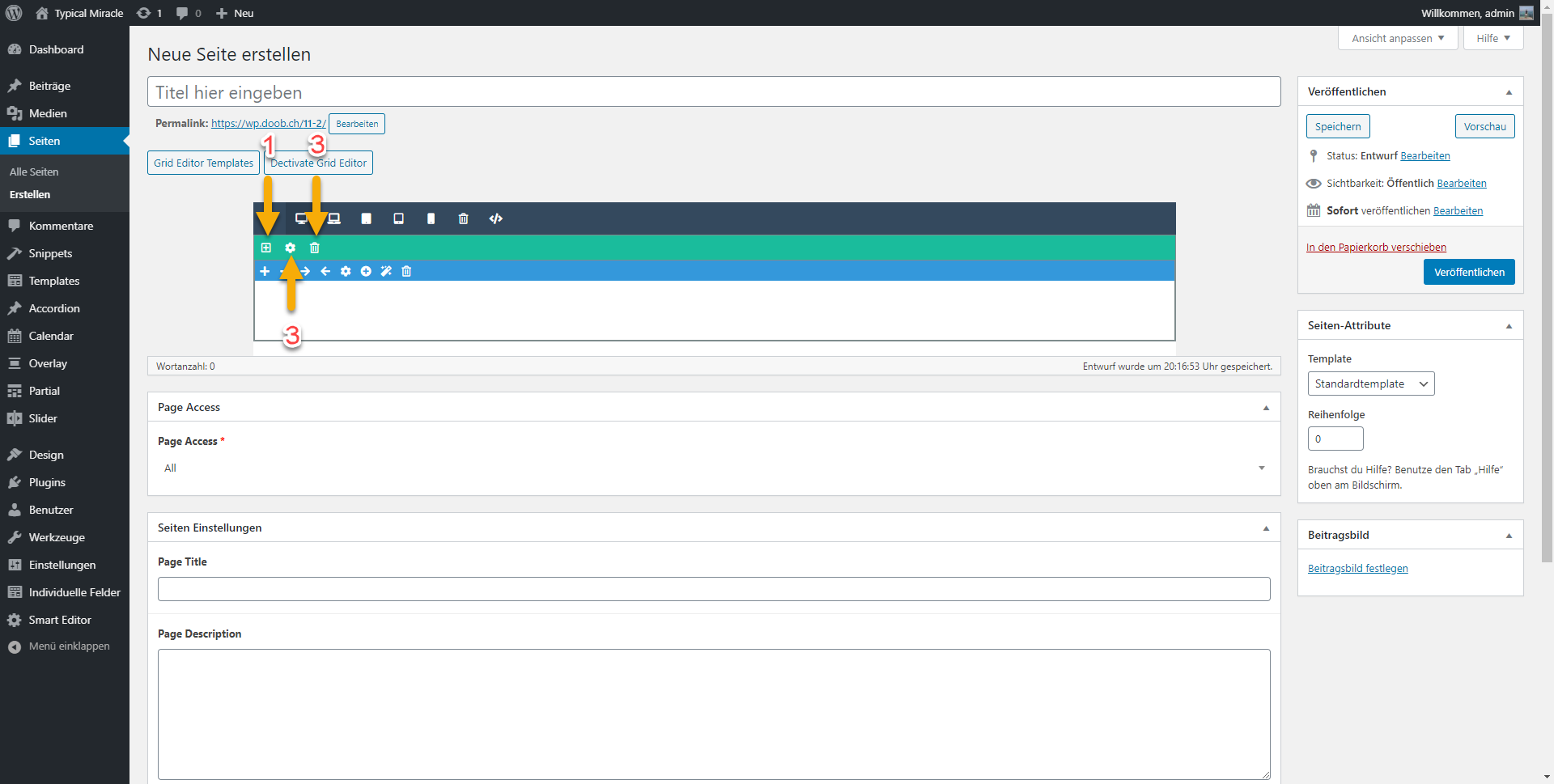This screenshot has width=1554, height=784.
Task: Open Einstellungen in the sidebar
Action: pos(65,565)
